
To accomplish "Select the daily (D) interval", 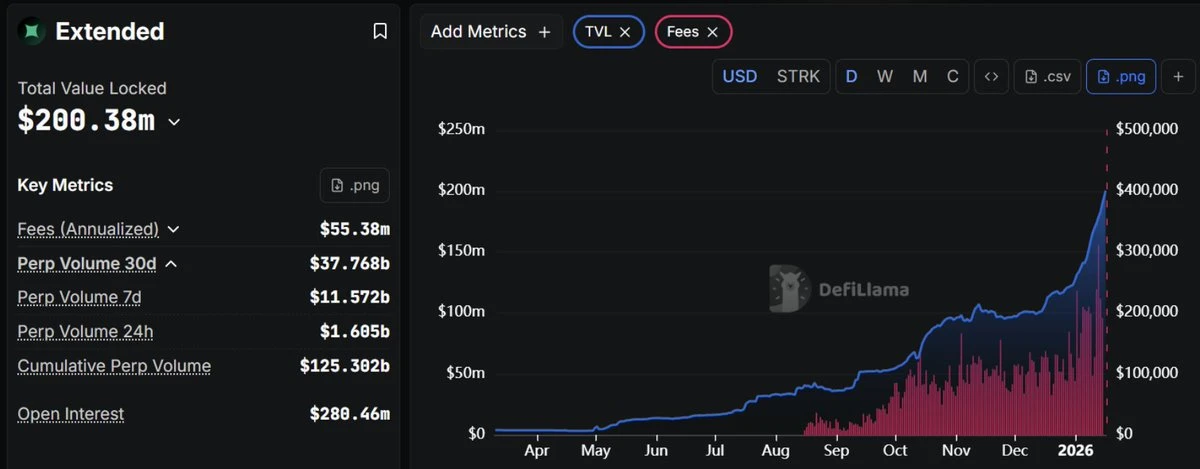I will (x=852, y=77).
